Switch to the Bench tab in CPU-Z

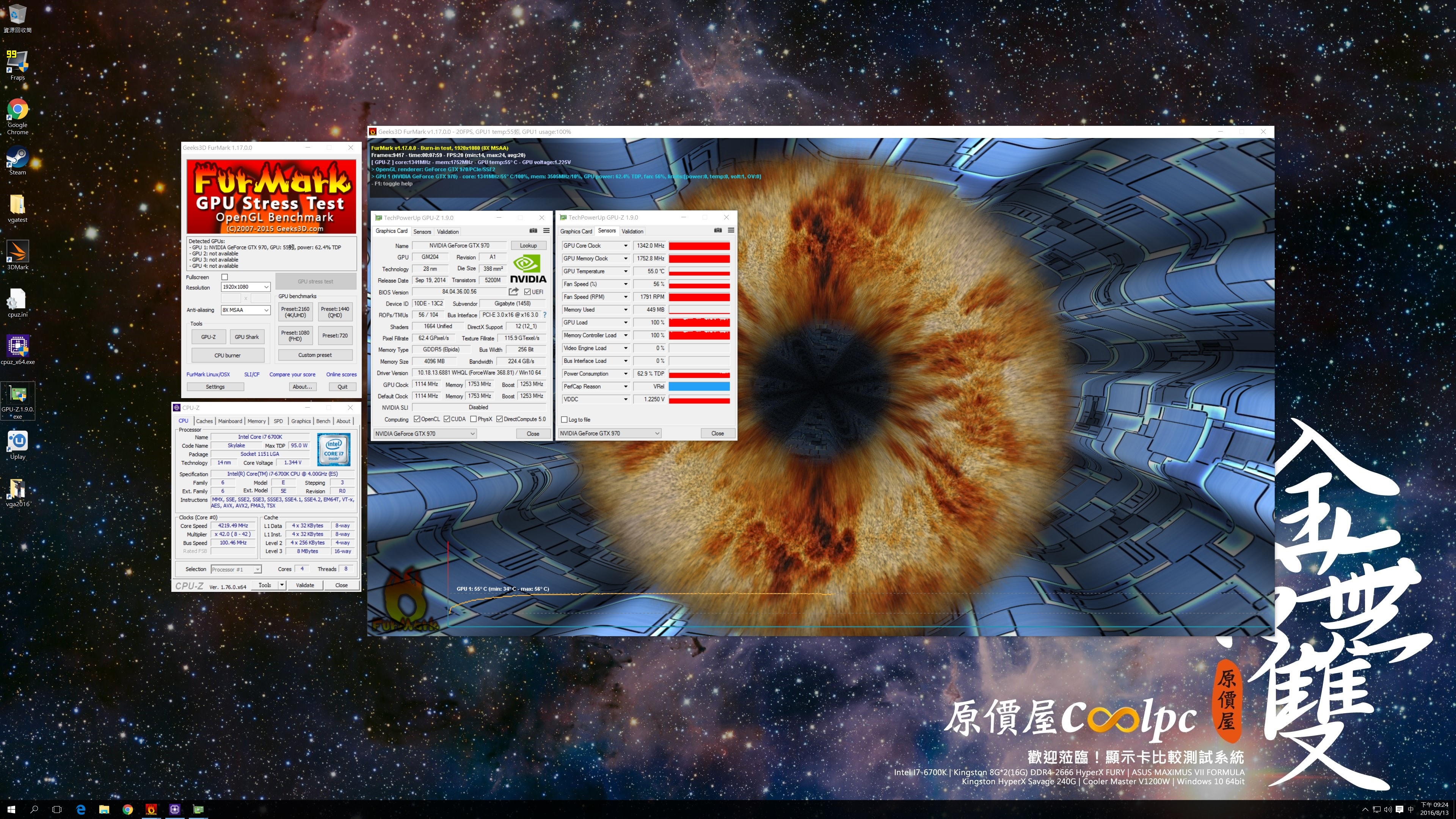click(x=323, y=421)
